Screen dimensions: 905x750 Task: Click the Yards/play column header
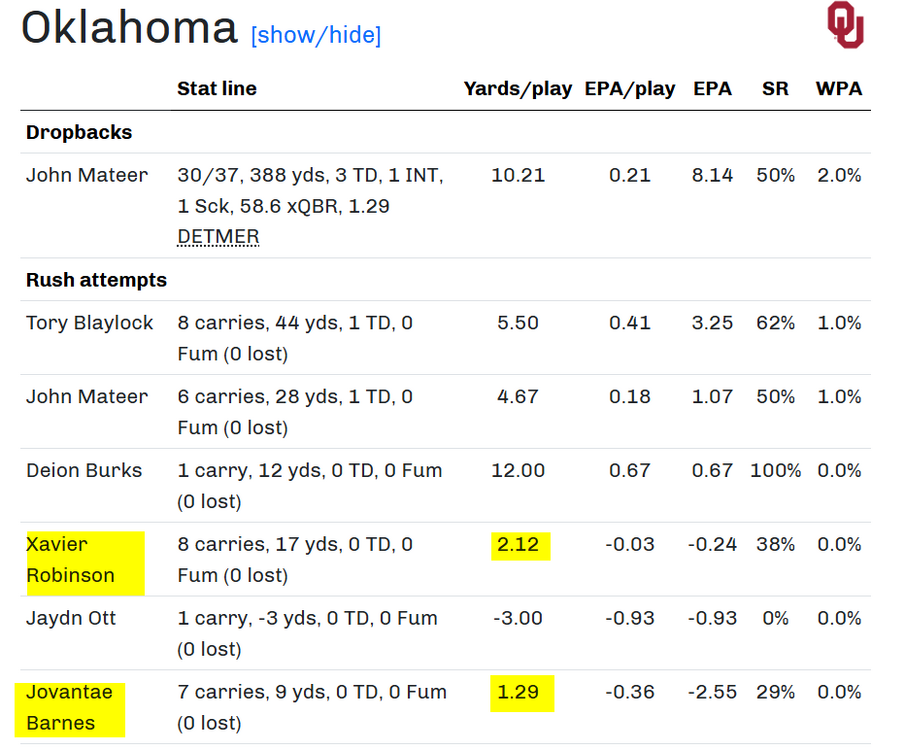517,89
